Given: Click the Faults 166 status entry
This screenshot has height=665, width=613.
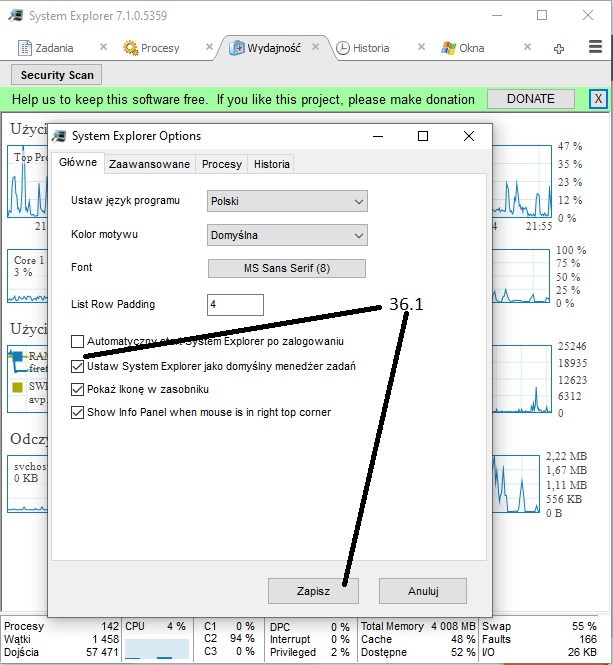Looking at the screenshot, I should coord(539,639).
